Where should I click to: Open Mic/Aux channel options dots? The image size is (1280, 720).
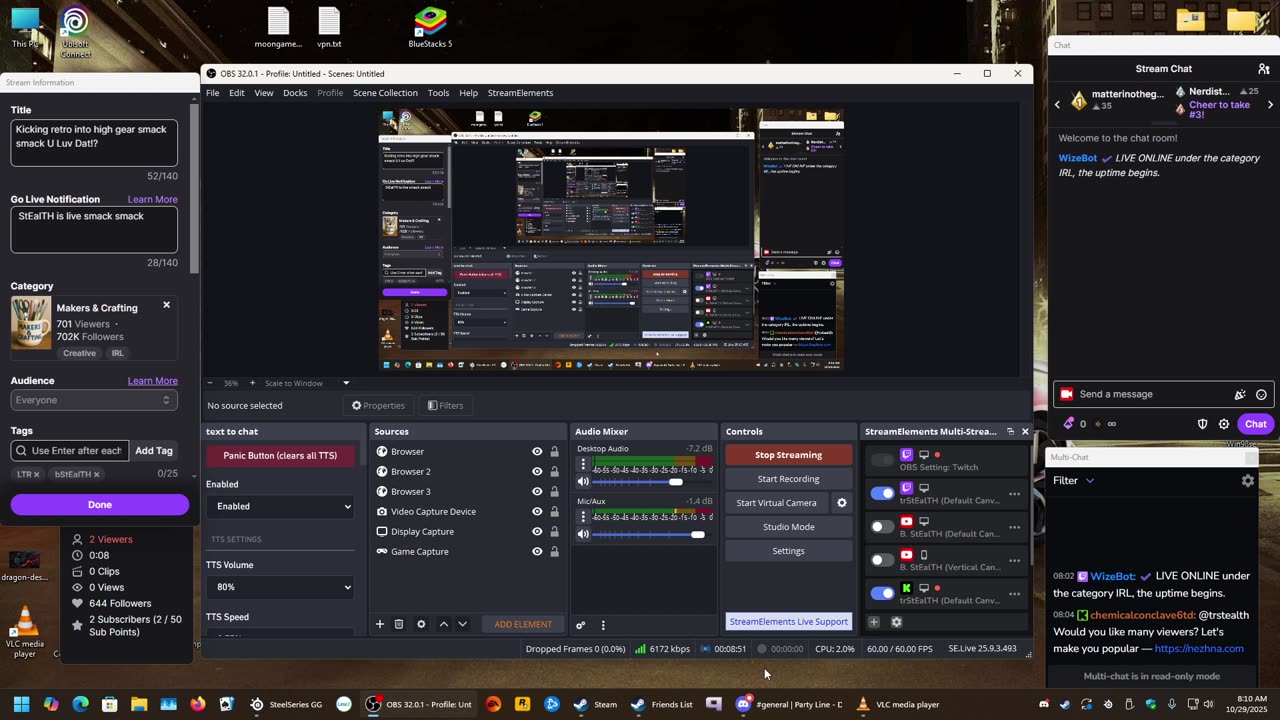pos(583,517)
